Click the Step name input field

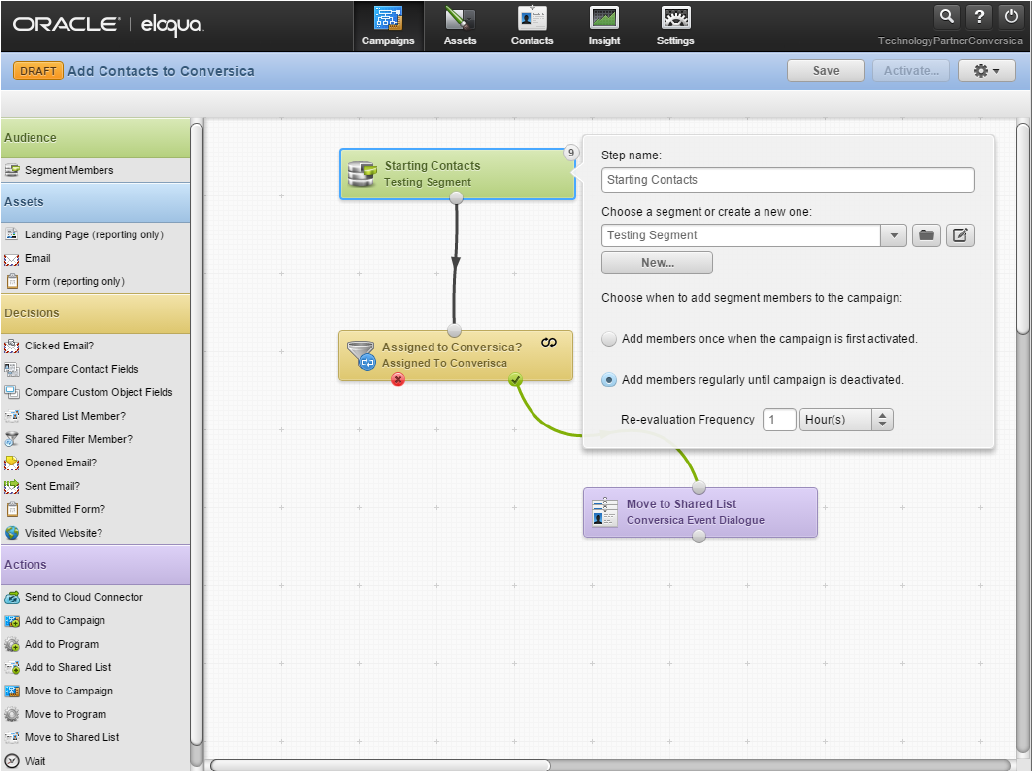(x=787, y=180)
